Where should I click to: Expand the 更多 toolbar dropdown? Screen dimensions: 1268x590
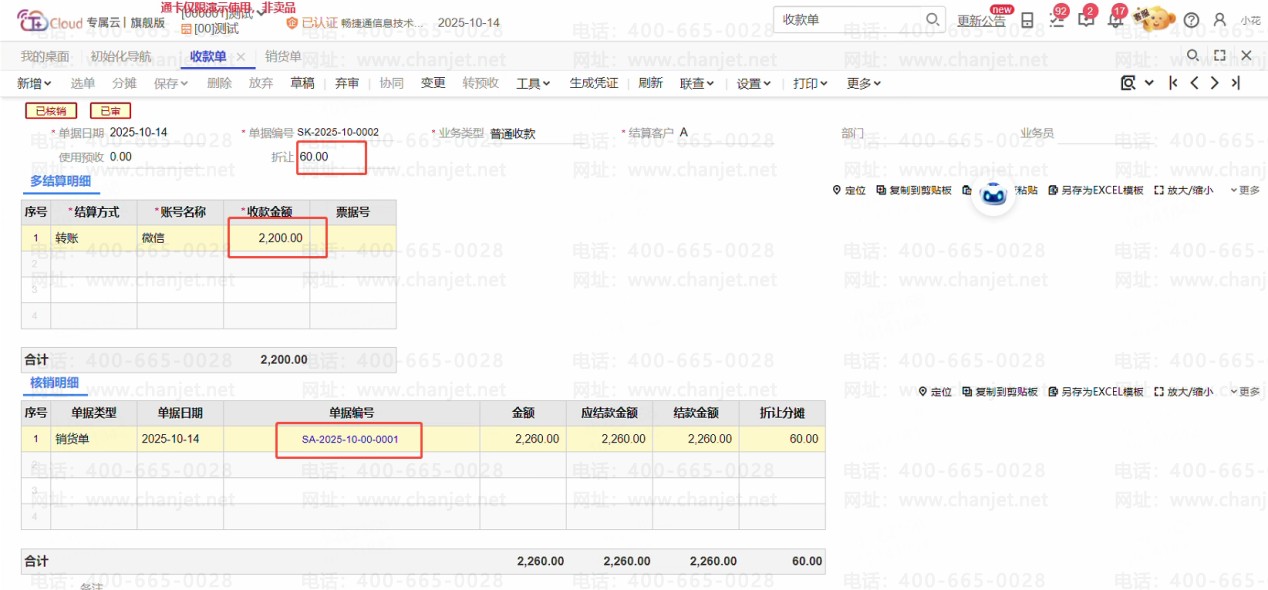coord(864,83)
